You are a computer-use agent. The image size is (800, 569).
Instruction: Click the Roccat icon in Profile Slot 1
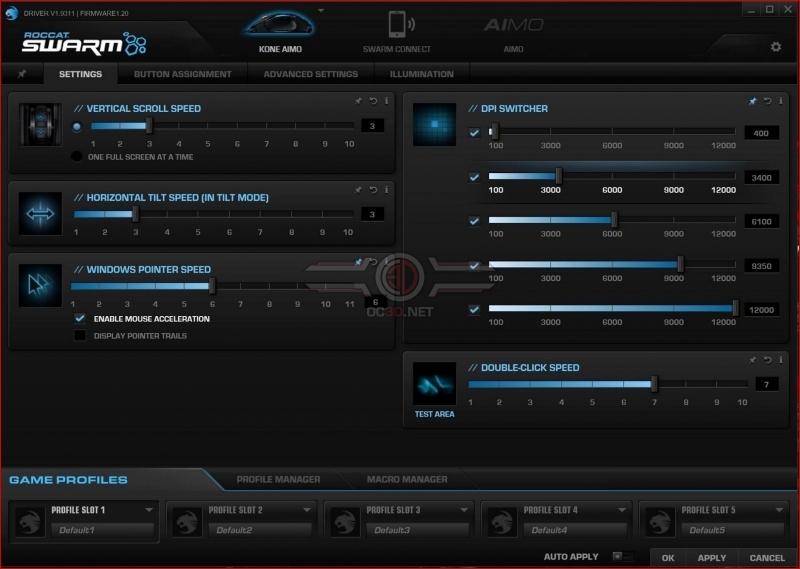[30, 522]
